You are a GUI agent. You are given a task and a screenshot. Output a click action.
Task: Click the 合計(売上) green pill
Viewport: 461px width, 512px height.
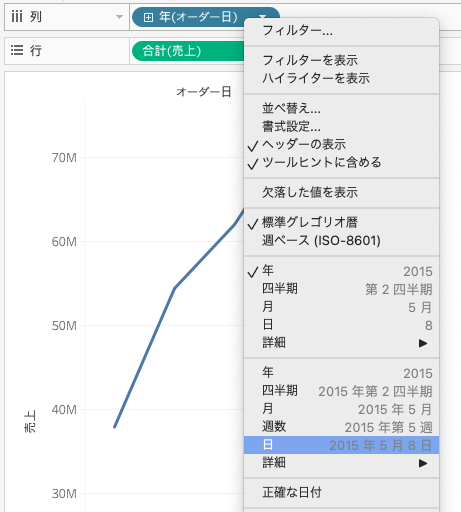188,51
